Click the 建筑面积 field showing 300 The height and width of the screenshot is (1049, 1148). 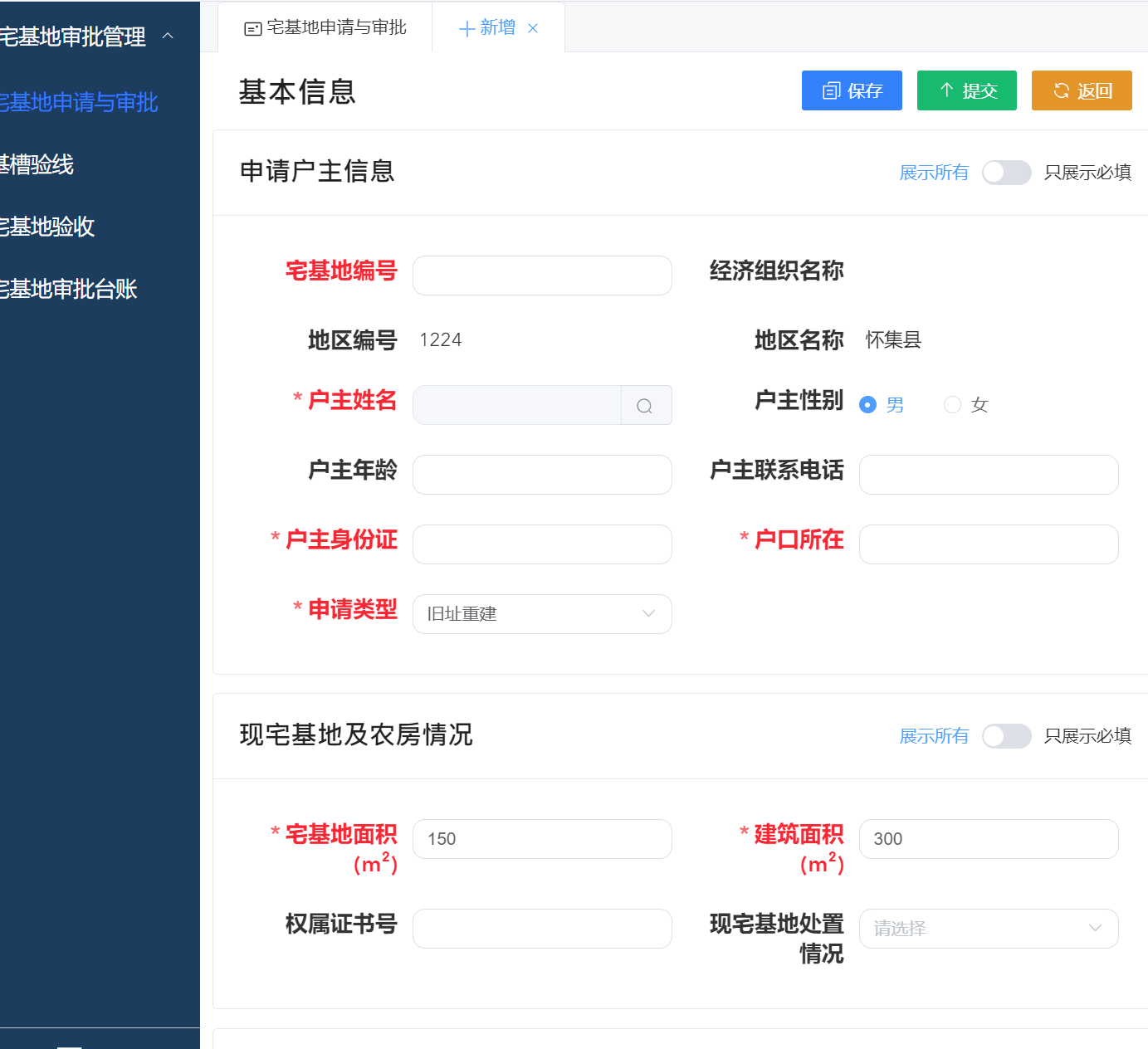coord(989,839)
